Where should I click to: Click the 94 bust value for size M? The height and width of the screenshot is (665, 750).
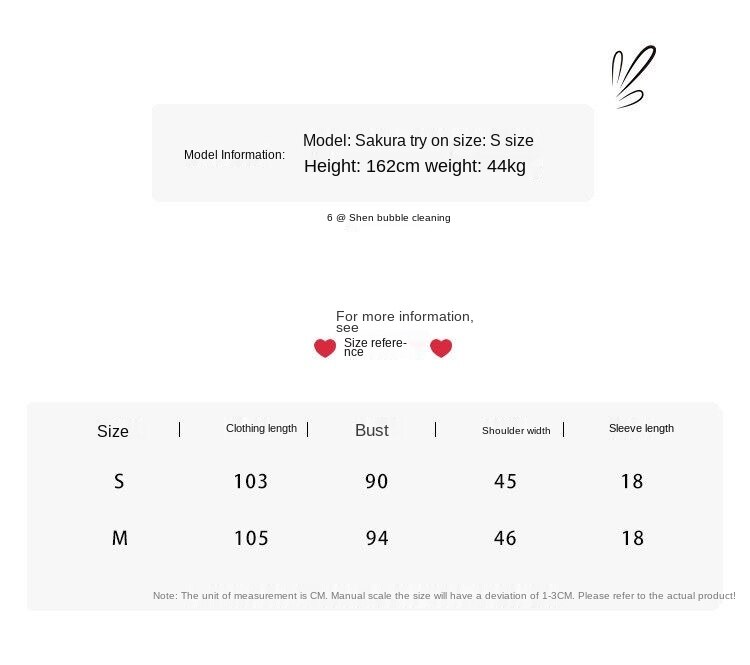coord(377,539)
